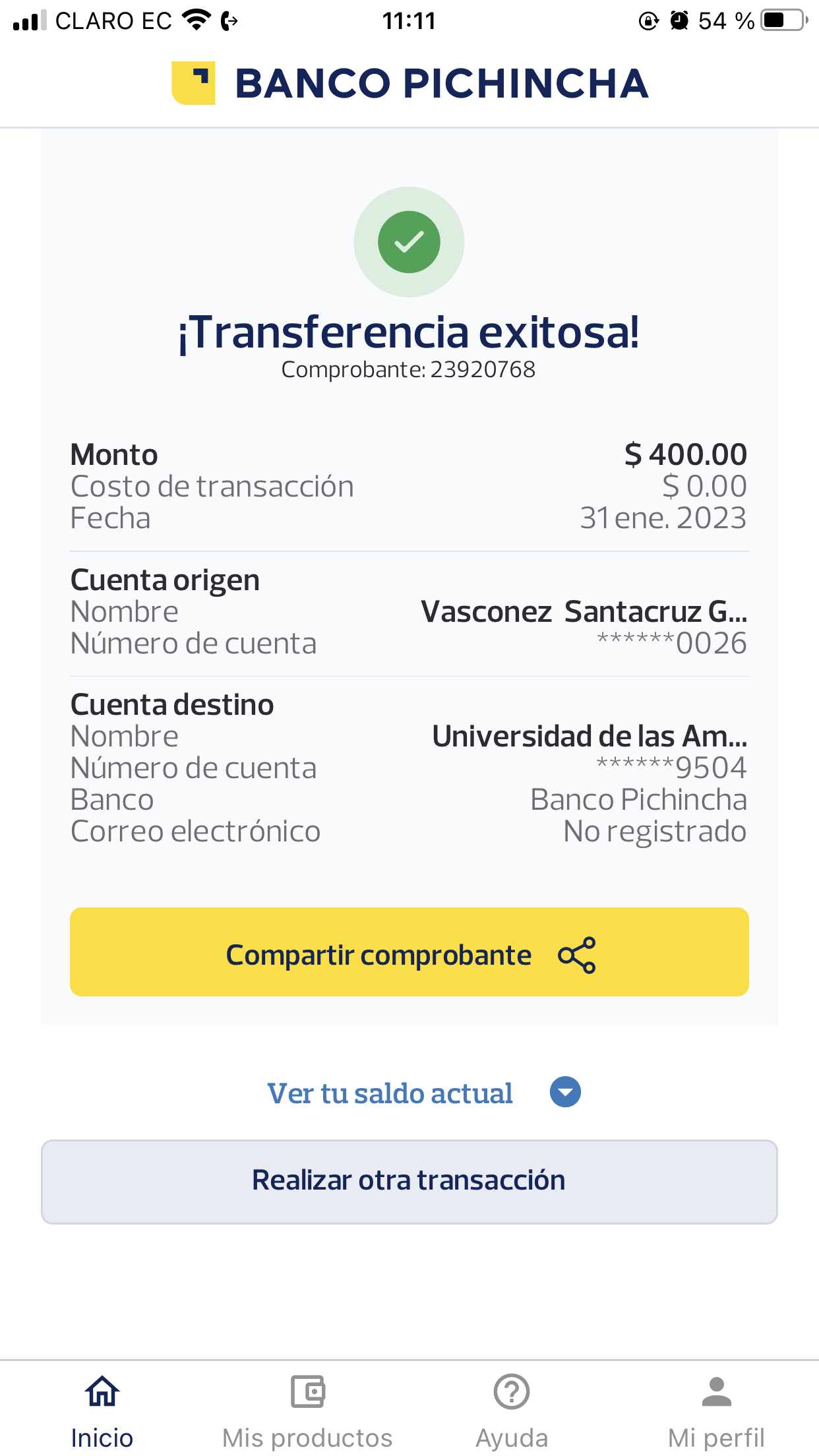Tap the green success checkmark icon
The image size is (819, 1456).
tap(409, 242)
